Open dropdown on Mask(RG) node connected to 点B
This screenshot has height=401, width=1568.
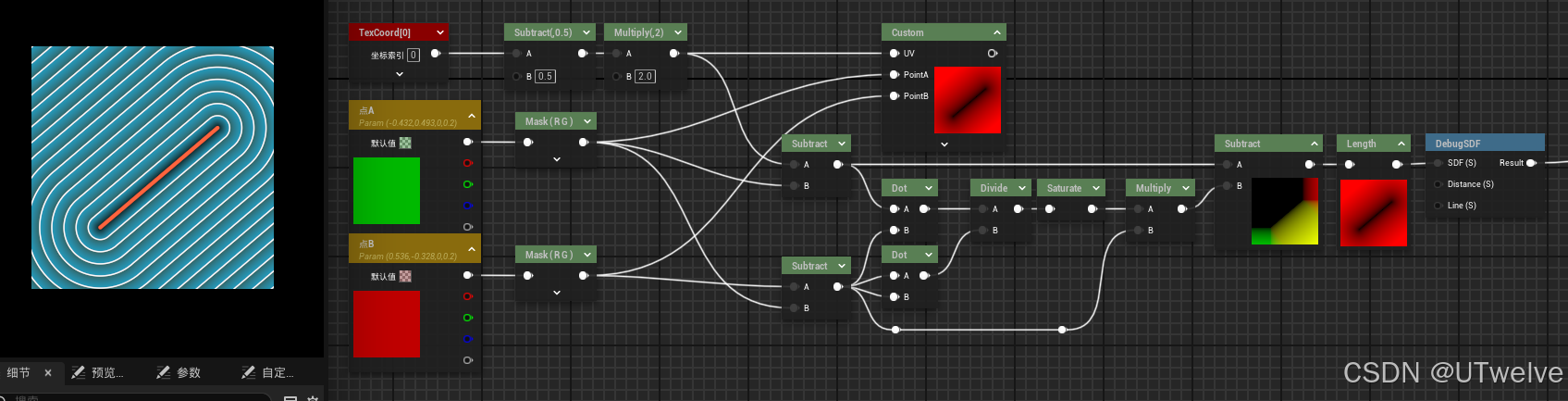click(587, 255)
